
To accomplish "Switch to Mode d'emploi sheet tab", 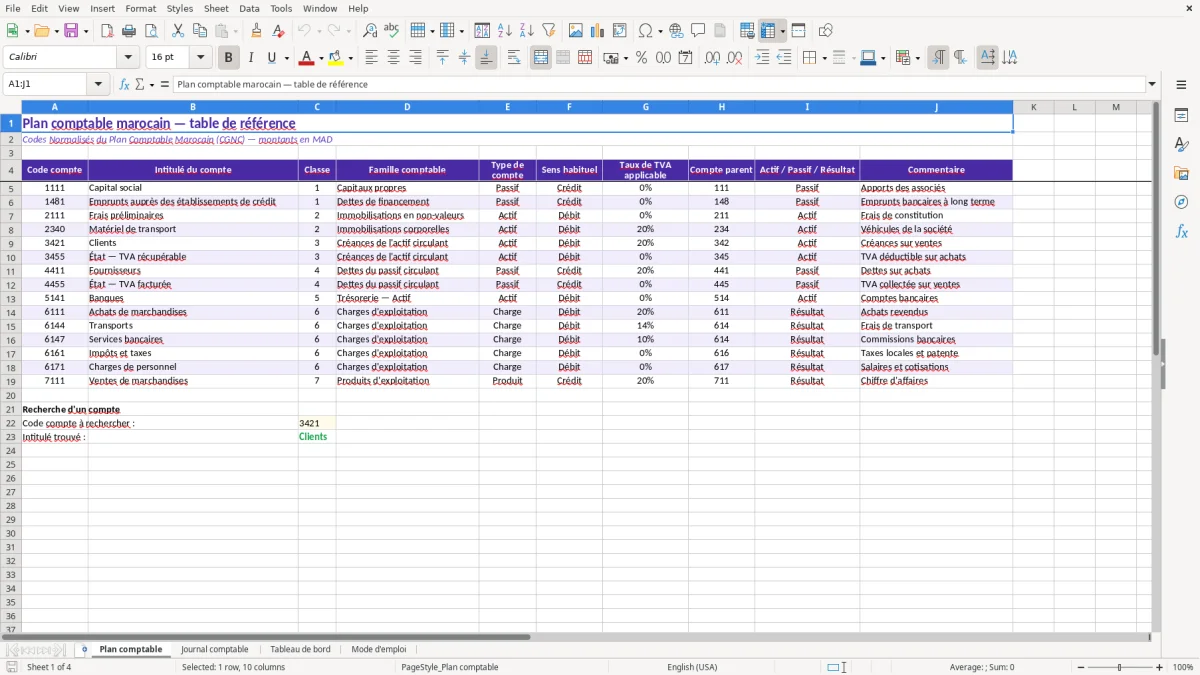I will (379, 649).
